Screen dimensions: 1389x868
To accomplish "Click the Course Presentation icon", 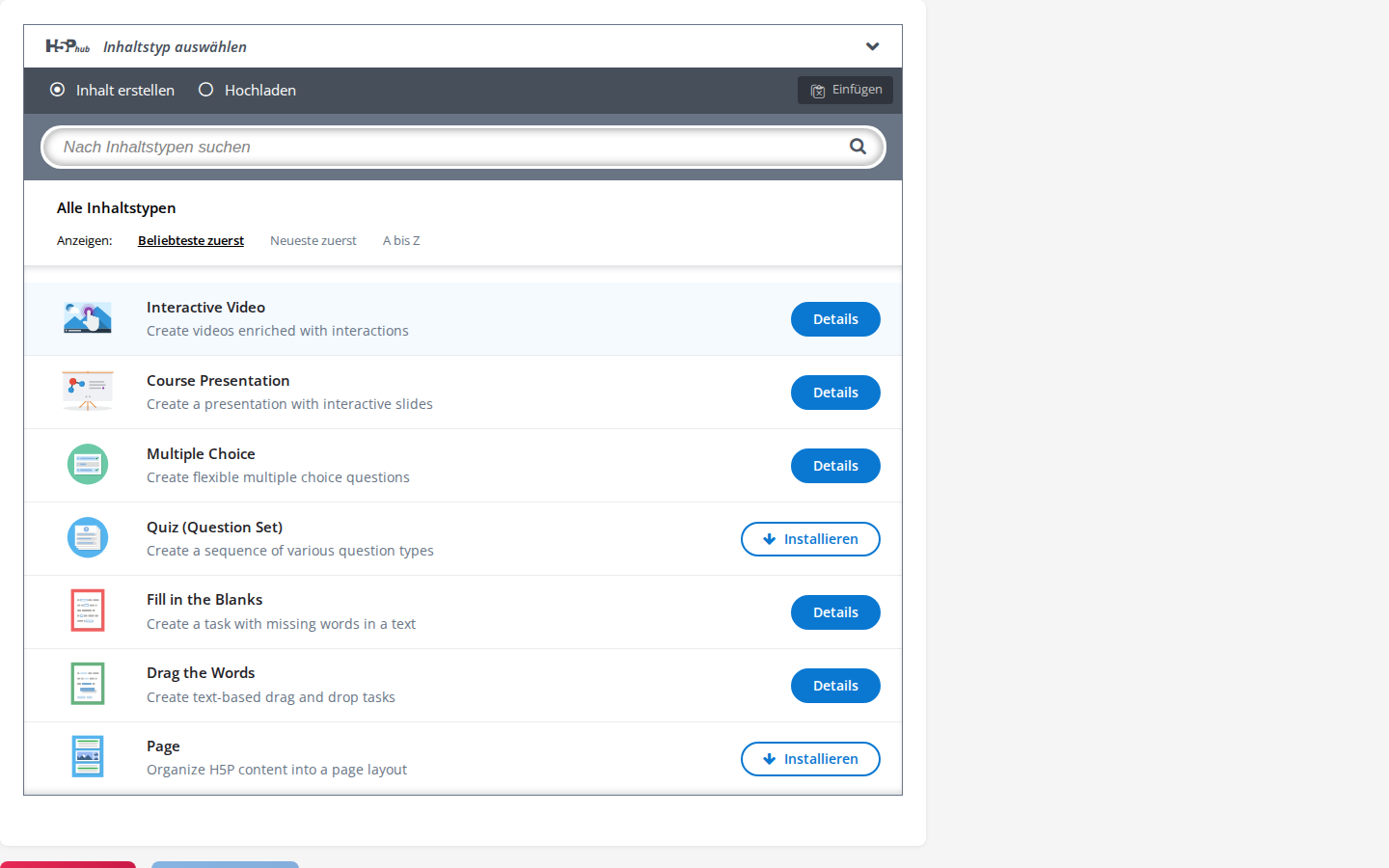I will point(88,392).
